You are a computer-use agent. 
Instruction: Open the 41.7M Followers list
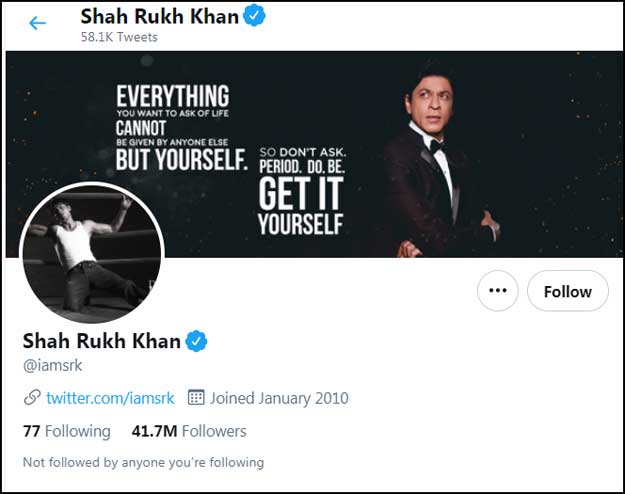[189, 431]
